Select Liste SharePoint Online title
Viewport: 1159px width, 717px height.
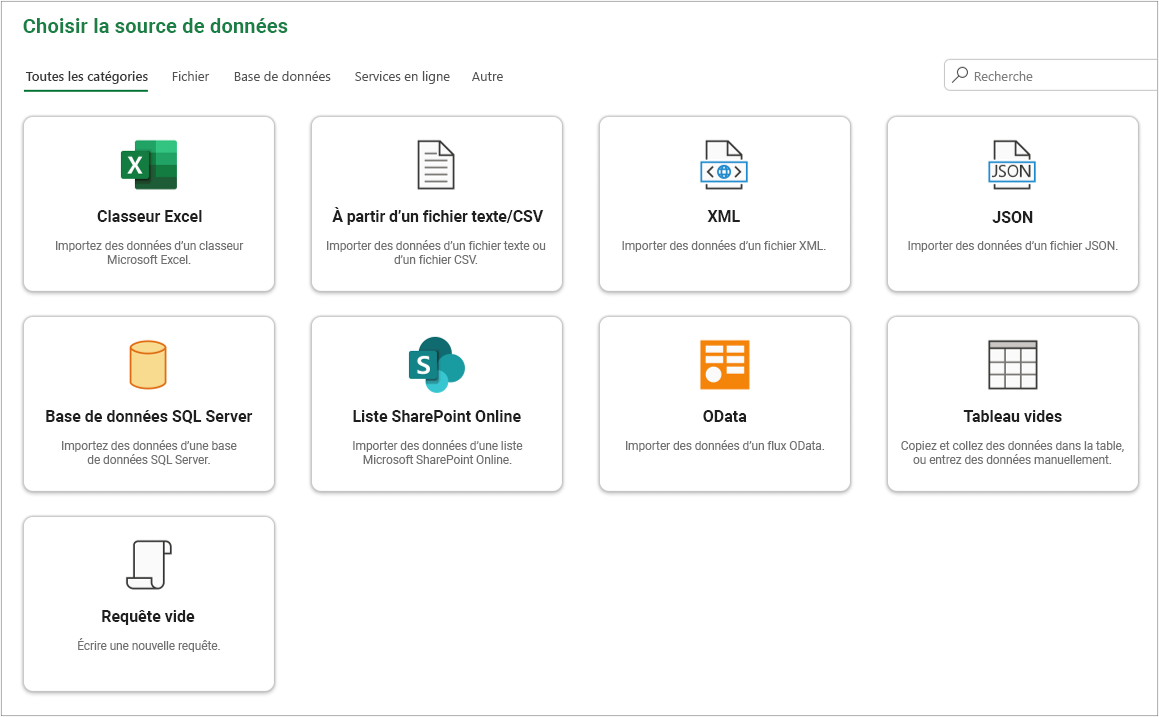(437, 416)
